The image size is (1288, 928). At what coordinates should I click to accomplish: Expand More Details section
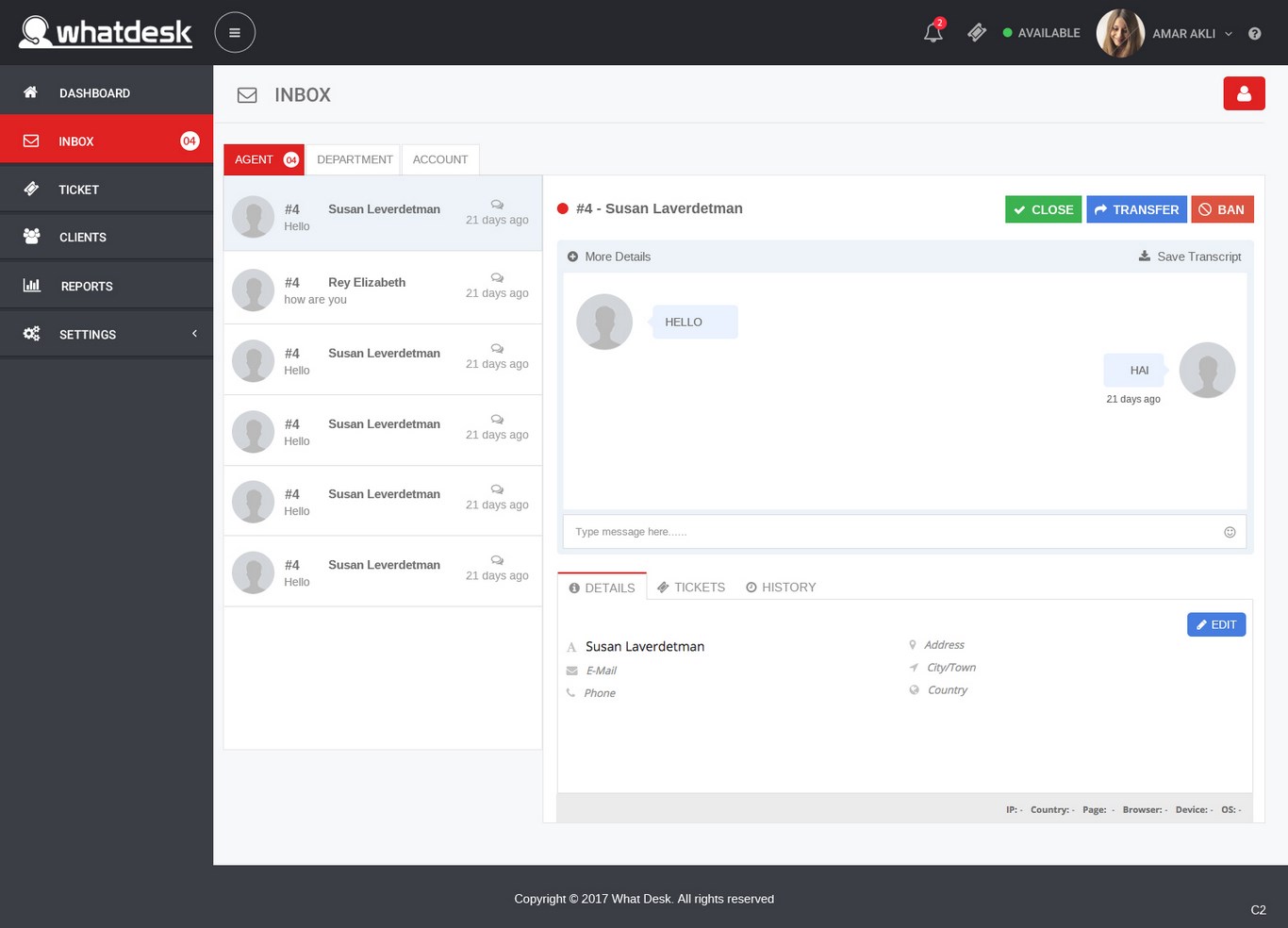click(x=609, y=257)
